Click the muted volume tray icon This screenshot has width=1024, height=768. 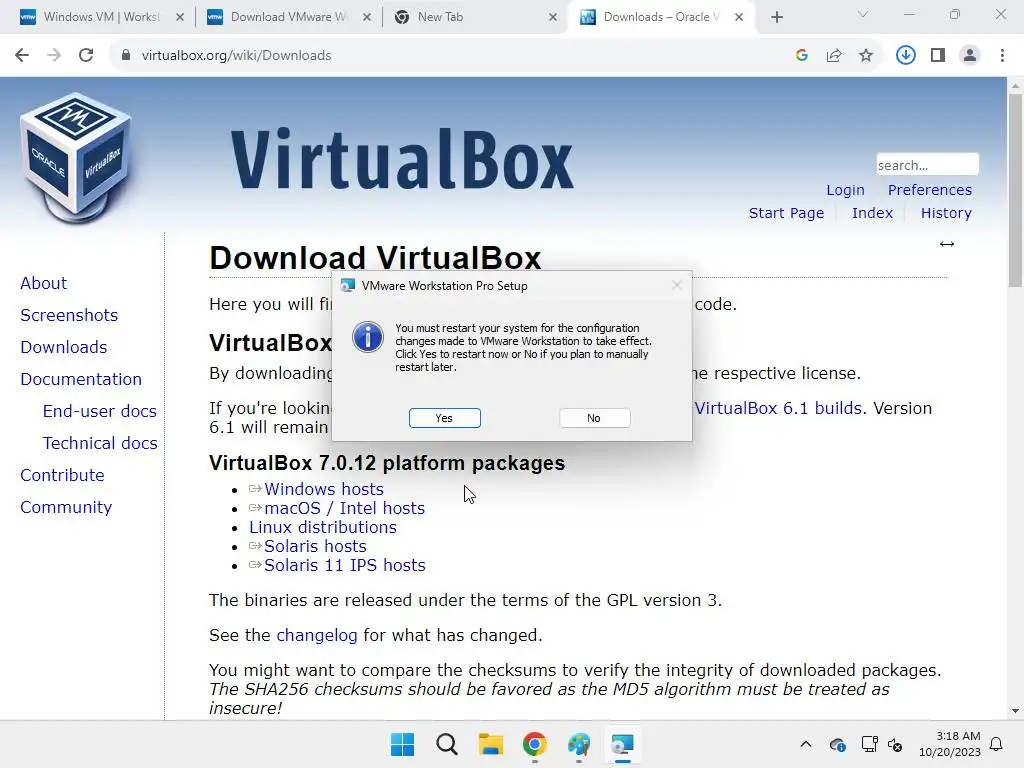(x=895, y=744)
